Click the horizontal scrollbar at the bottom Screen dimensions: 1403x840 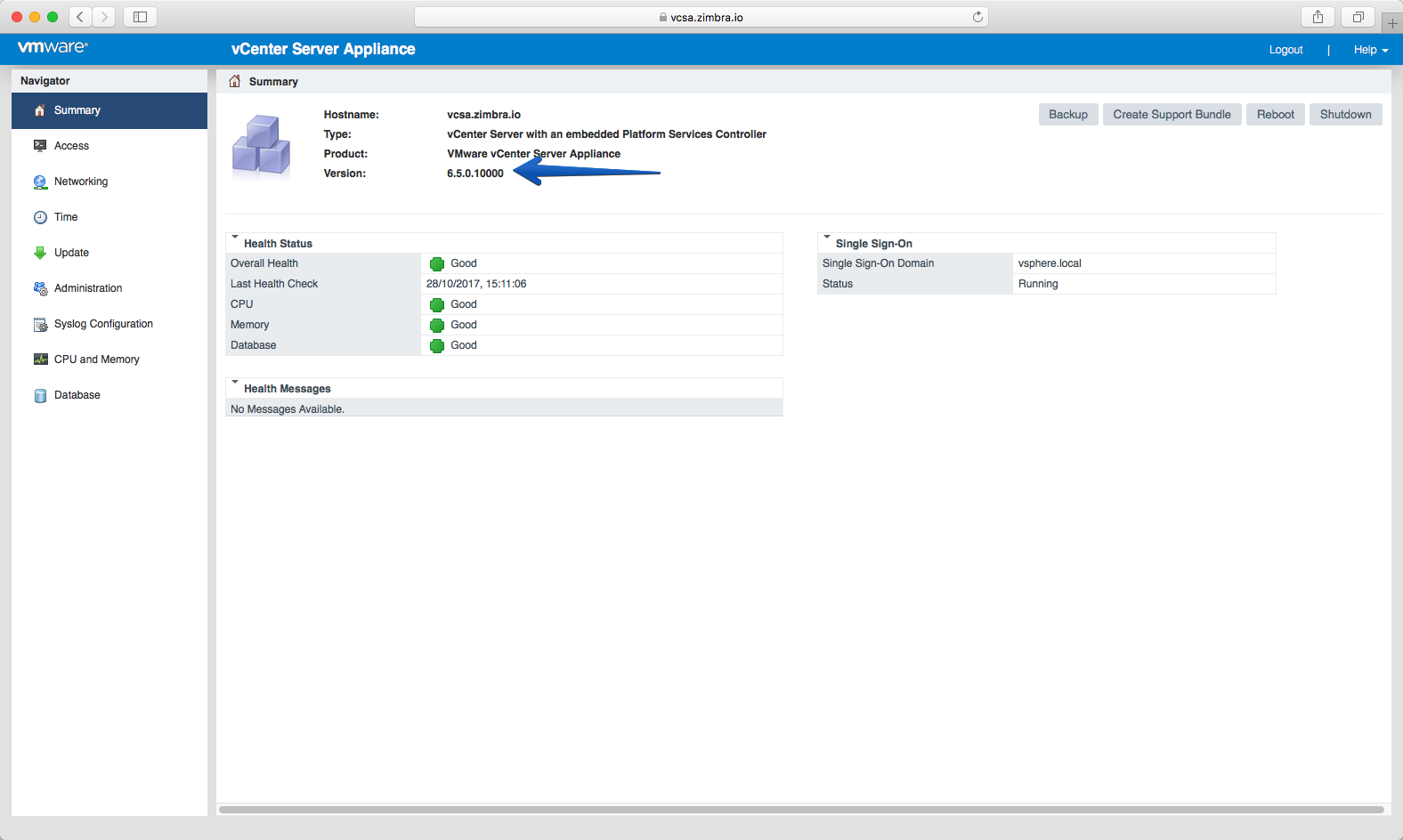point(801,810)
